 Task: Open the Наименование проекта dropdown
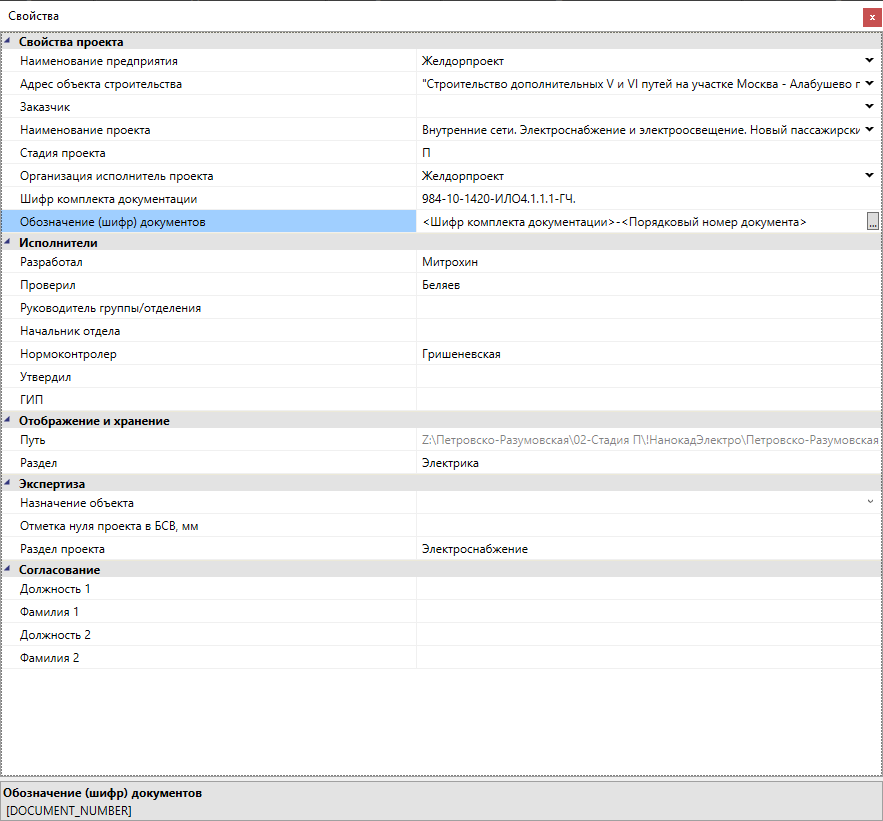tap(870, 130)
